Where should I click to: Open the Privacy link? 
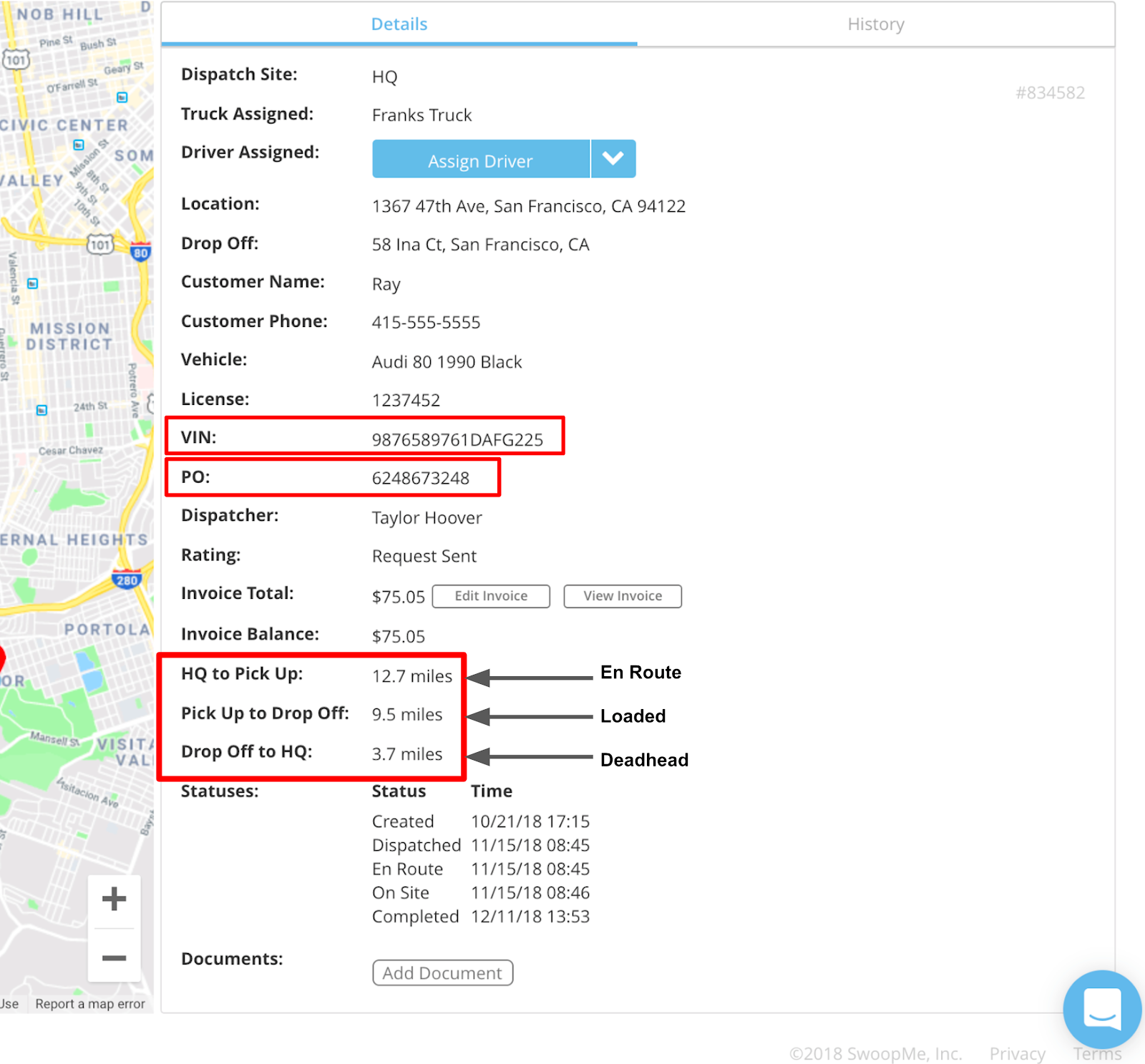pyautogui.click(x=1017, y=1053)
